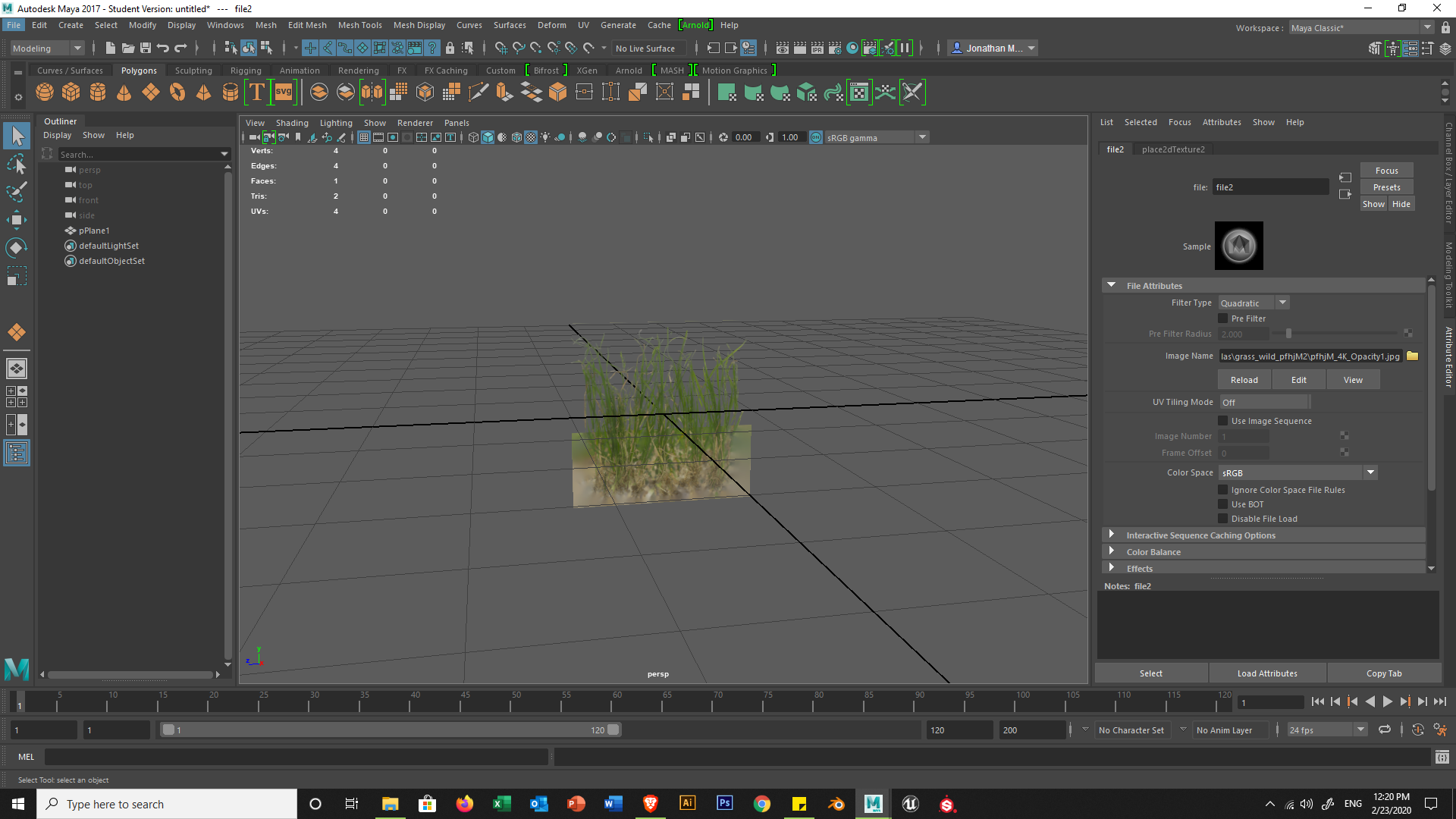Viewport: 1456px width, 819px height.
Task: Check Use Image Sequence option
Action: pyautogui.click(x=1223, y=421)
